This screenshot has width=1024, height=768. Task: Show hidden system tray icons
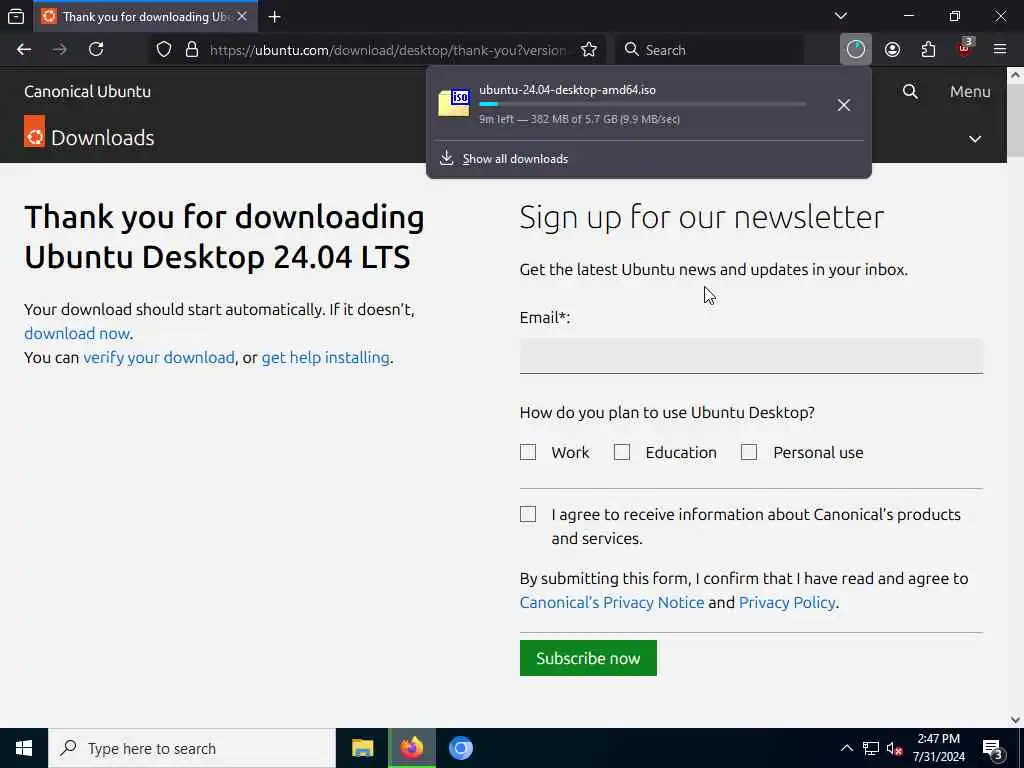[846, 748]
